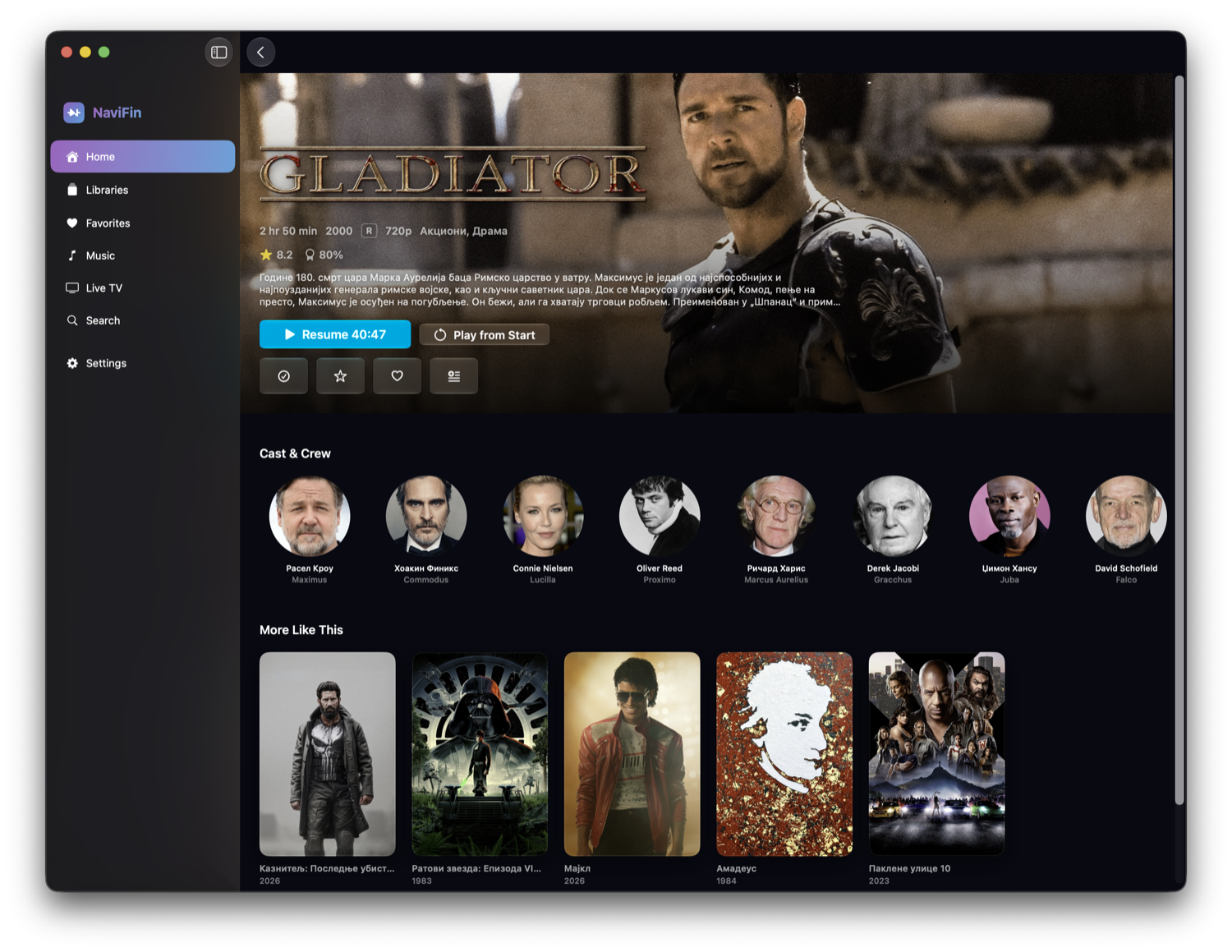Click the green macOS fullscreen button
The height and width of the screenshot is (952, 1232).
coord(104,52)
